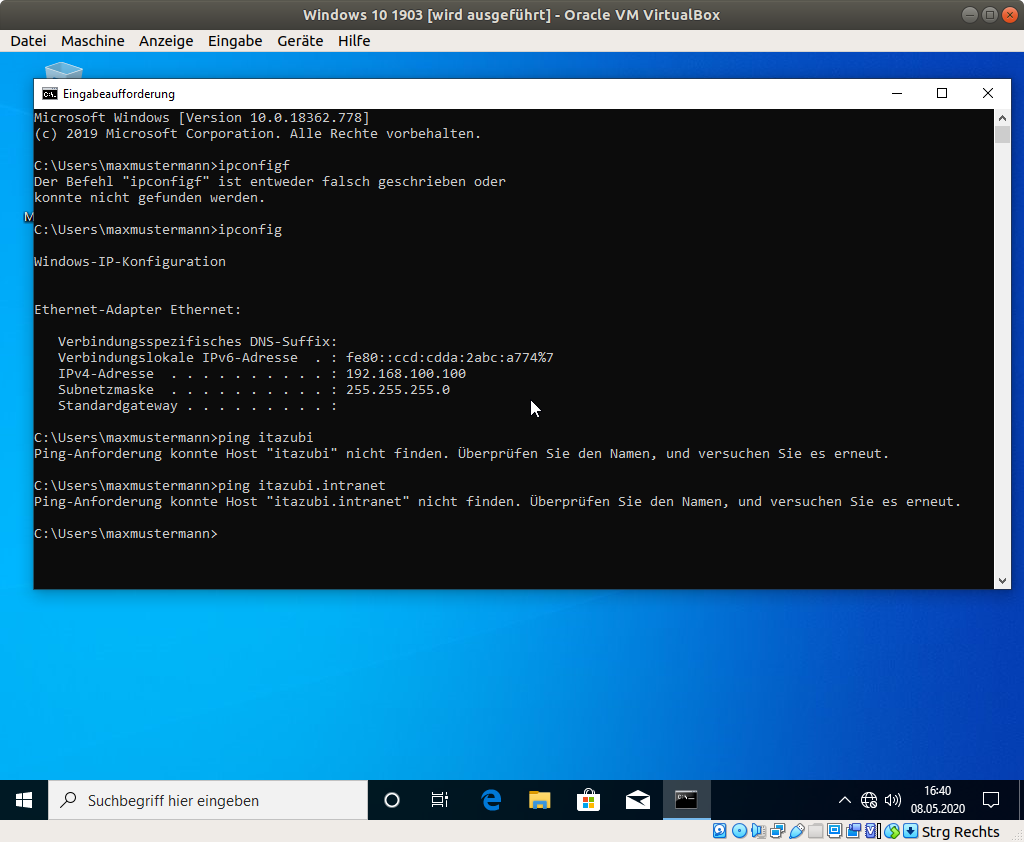Click the IPv6 address fe80::ccd:cdda:2abc:a774%7
The image size is (1024, 842).
pos(449,357)
